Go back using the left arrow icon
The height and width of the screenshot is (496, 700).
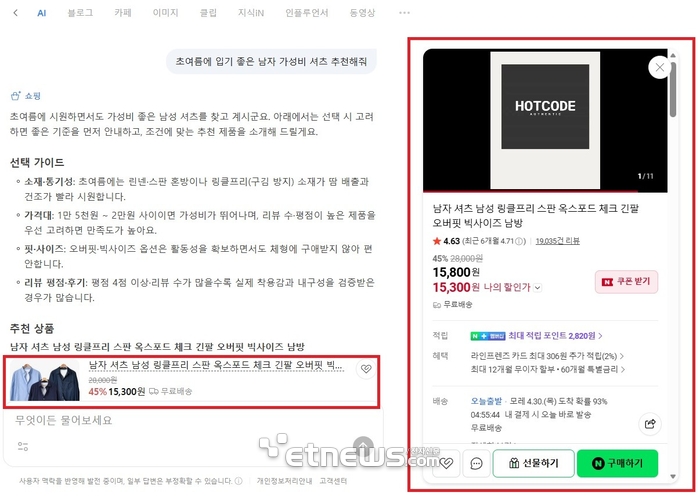pos(16,13)
